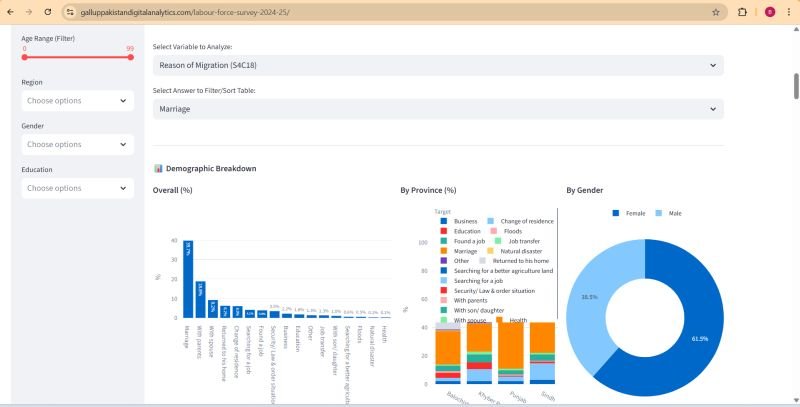Image resolution: width=800 pixels, height=407 pixels.
Task: Click the site information icon in address bar
Action: coord(71,12)
